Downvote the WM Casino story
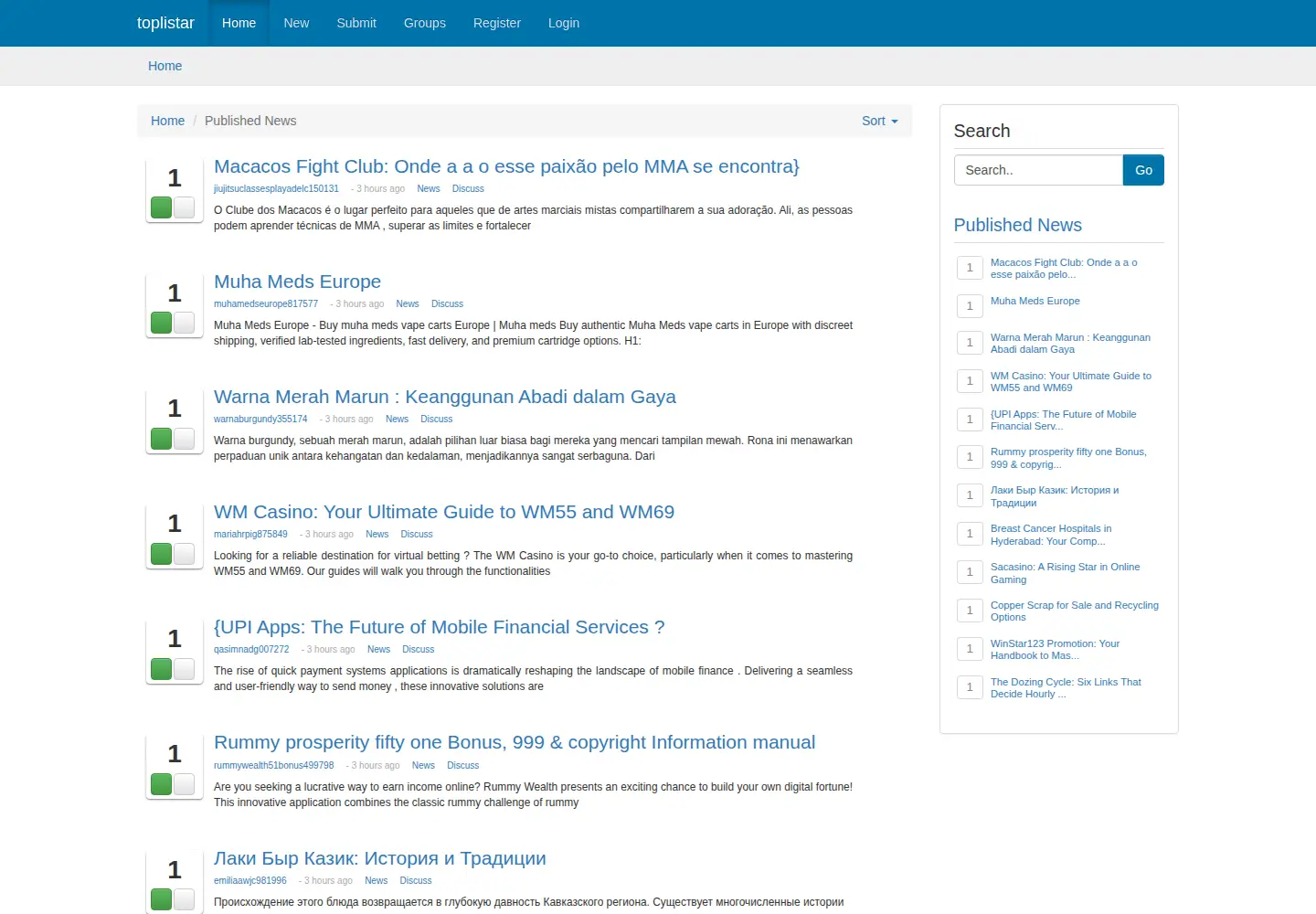This screenshot has height=914, width=1316. pyautogui.click(x=184, y=554)
